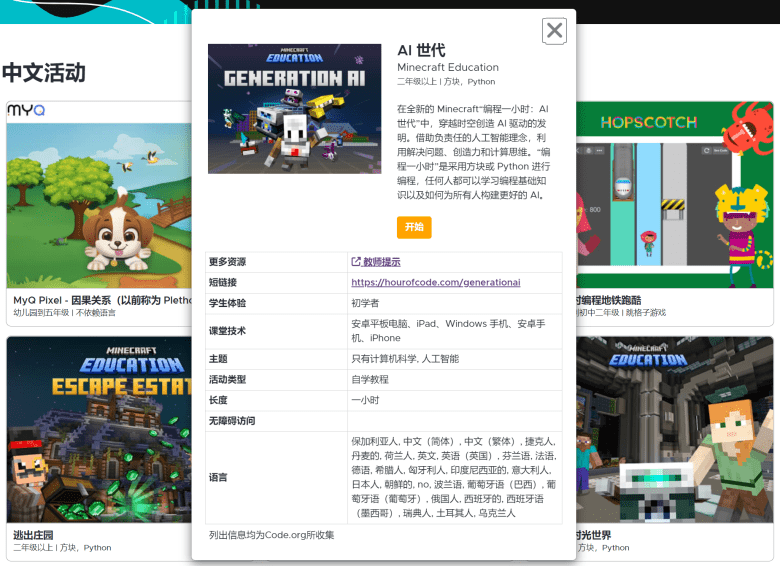The height and width of the screenshot is (566, 780).
Task: Open the Escape Estate activity card image
Action: [x=99, y=430]
